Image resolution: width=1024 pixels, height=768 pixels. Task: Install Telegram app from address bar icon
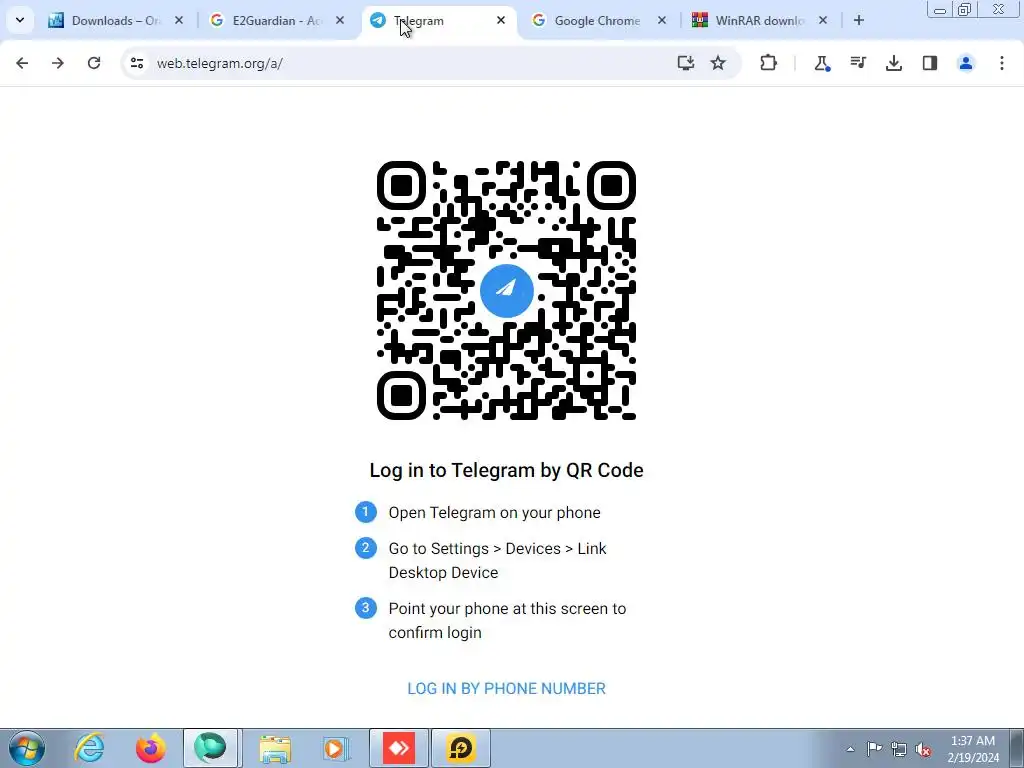click(686, 63)
